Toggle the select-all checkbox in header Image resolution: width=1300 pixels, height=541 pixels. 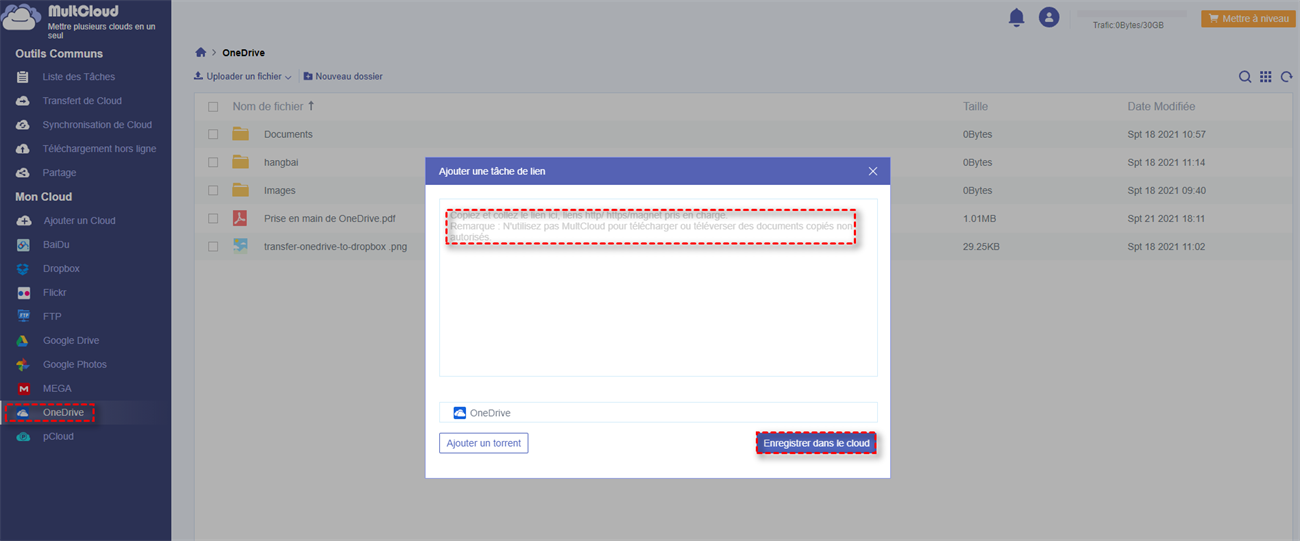coord(213,106)
